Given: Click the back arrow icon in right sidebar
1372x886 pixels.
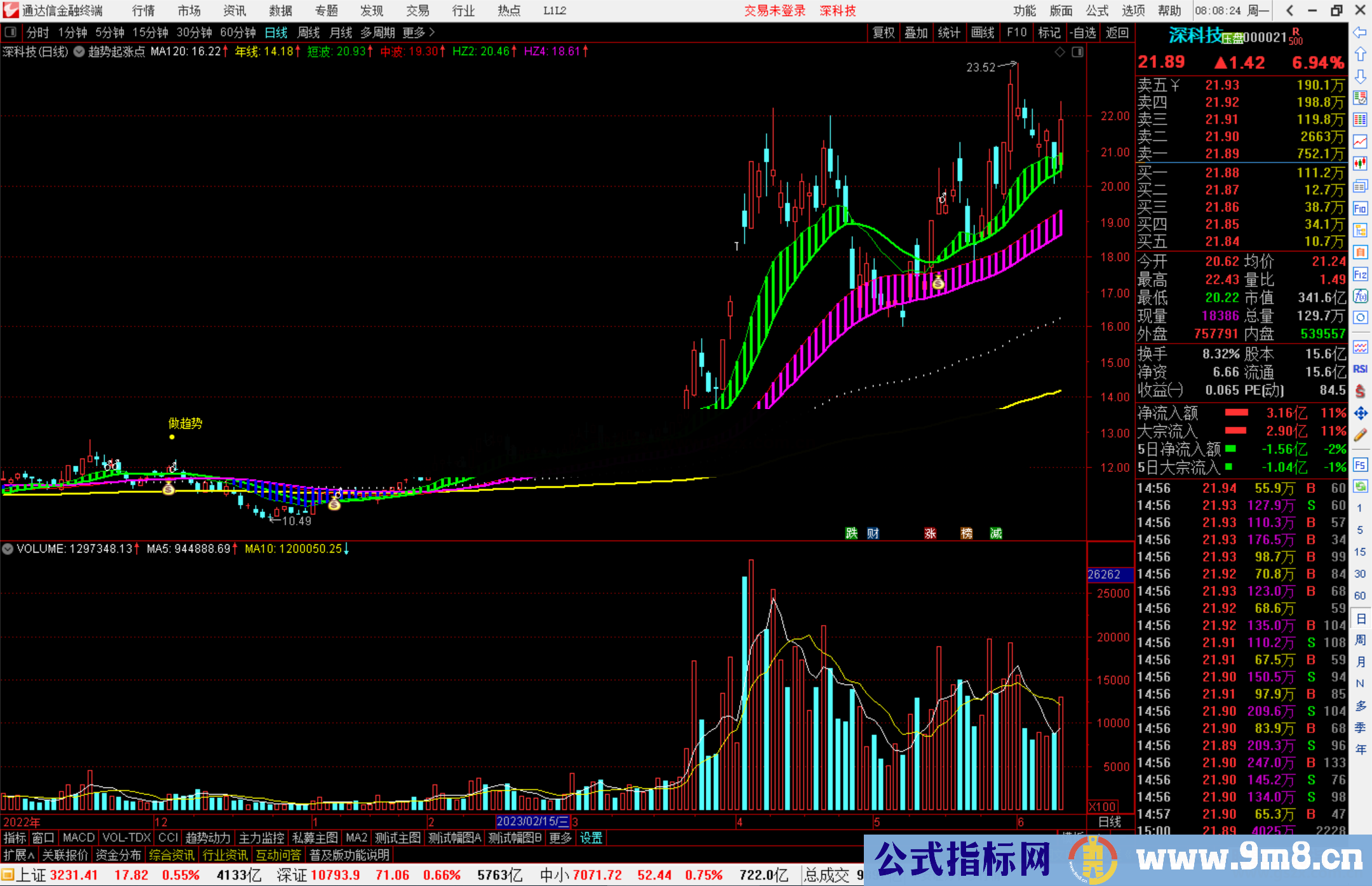Looking at the screenshot, I should click(x=1360, y=32).
